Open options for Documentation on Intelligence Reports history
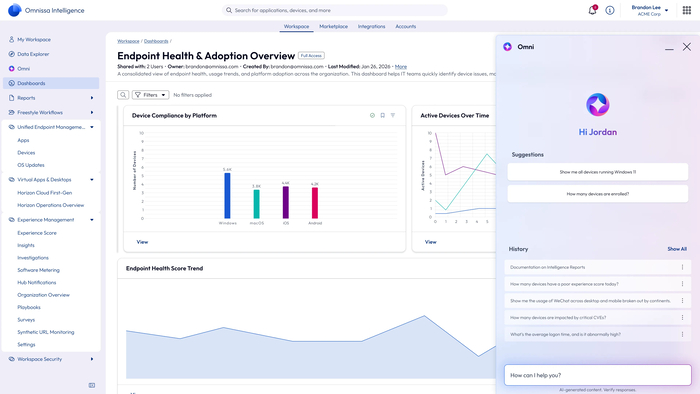This screenshot has height=394, width=700. click(682, 267)
